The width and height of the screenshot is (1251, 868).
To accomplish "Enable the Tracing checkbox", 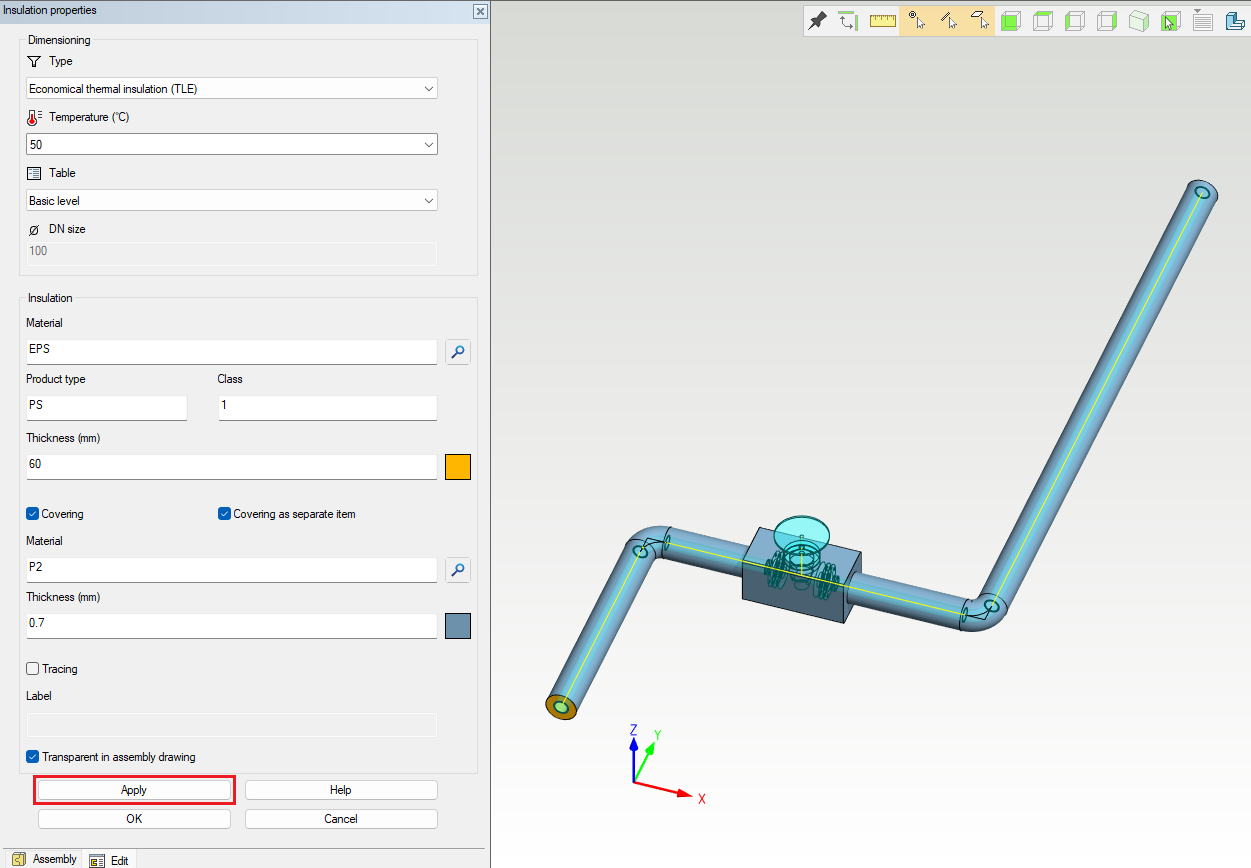I will pyautogui.click(x=33, y=669).
